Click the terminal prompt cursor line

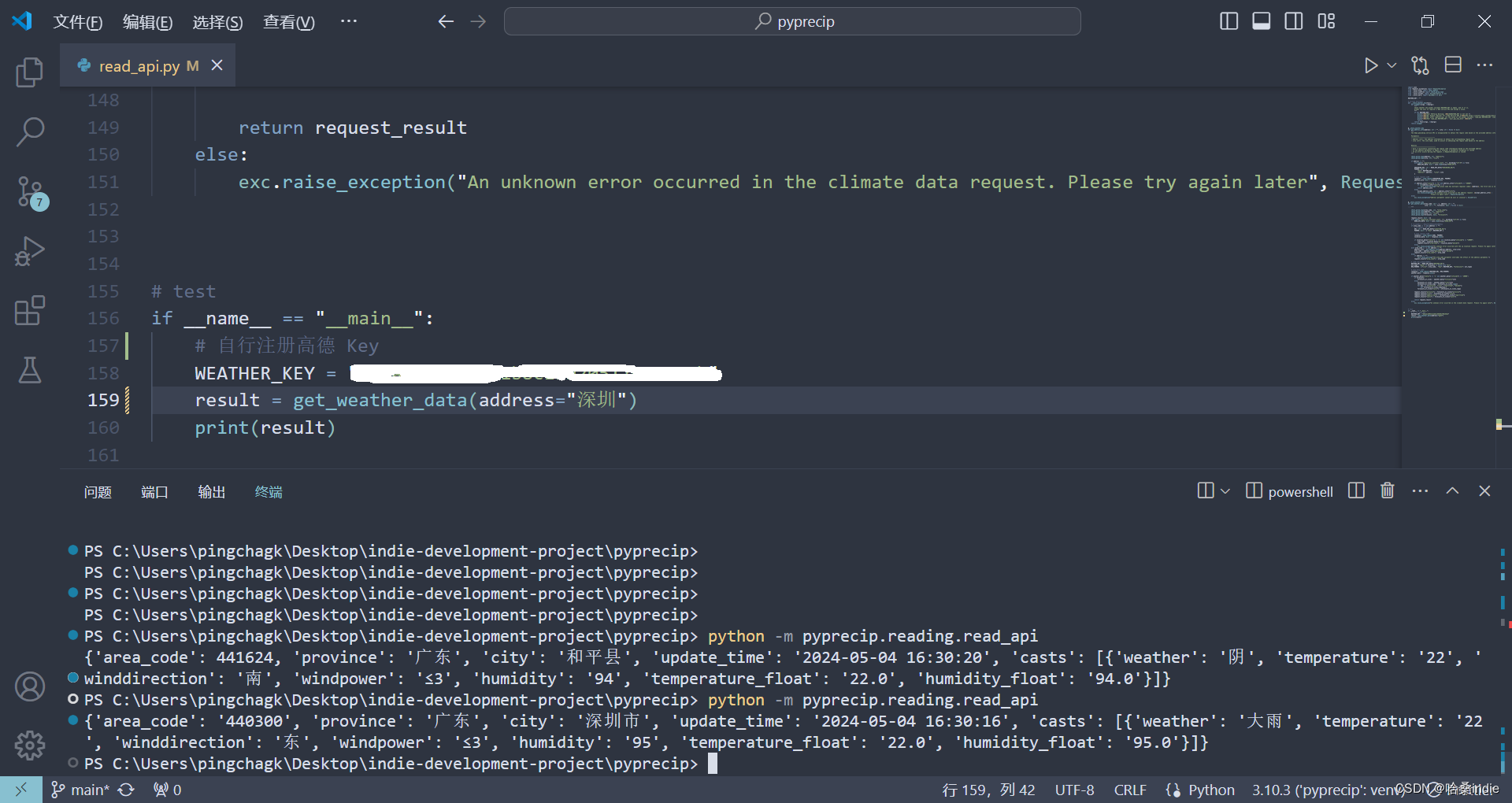click(x=391, y=764)
